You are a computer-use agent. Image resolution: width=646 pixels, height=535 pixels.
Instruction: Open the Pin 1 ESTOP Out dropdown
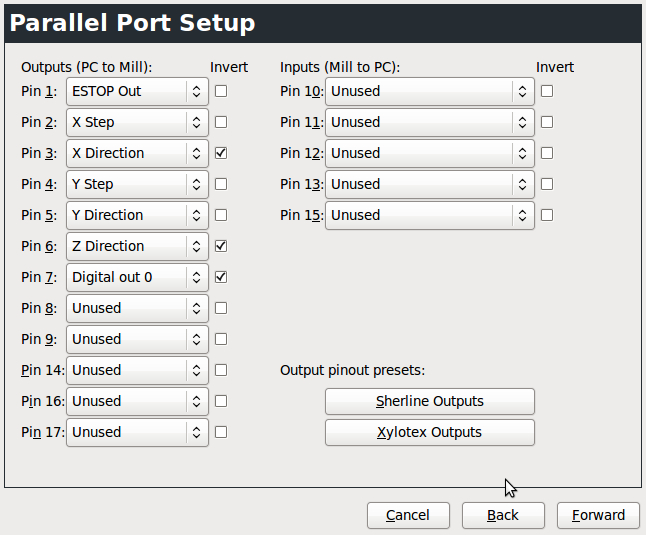click(x=137, y=91)
